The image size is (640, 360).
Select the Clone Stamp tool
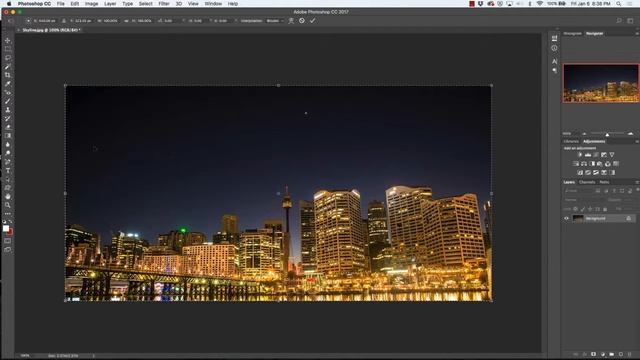(x=8, y=110)
